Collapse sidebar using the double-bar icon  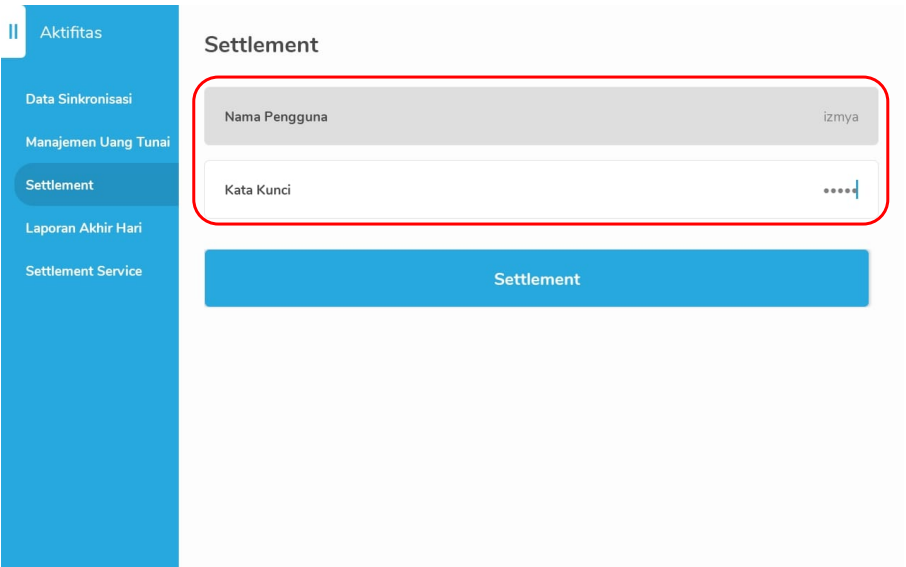pos(13,32)
